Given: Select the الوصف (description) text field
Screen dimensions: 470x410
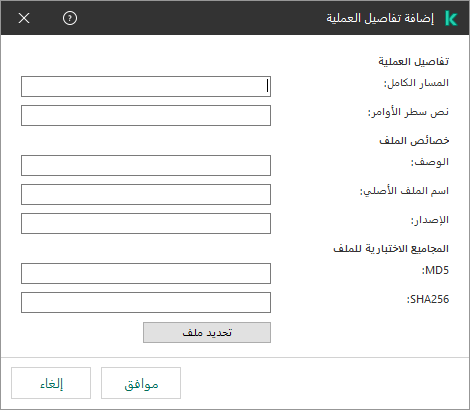Looking at the screenshot, I should coord(146,165).
